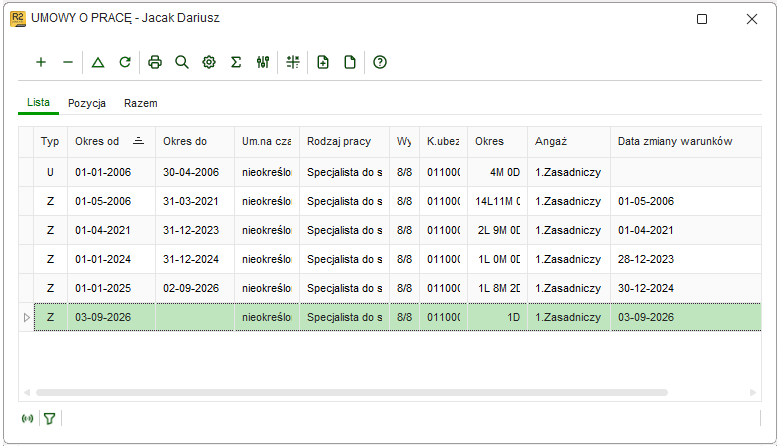Switch to the Lista tab
This screenshot has height=446, width=779.
[x=38, y=102]
